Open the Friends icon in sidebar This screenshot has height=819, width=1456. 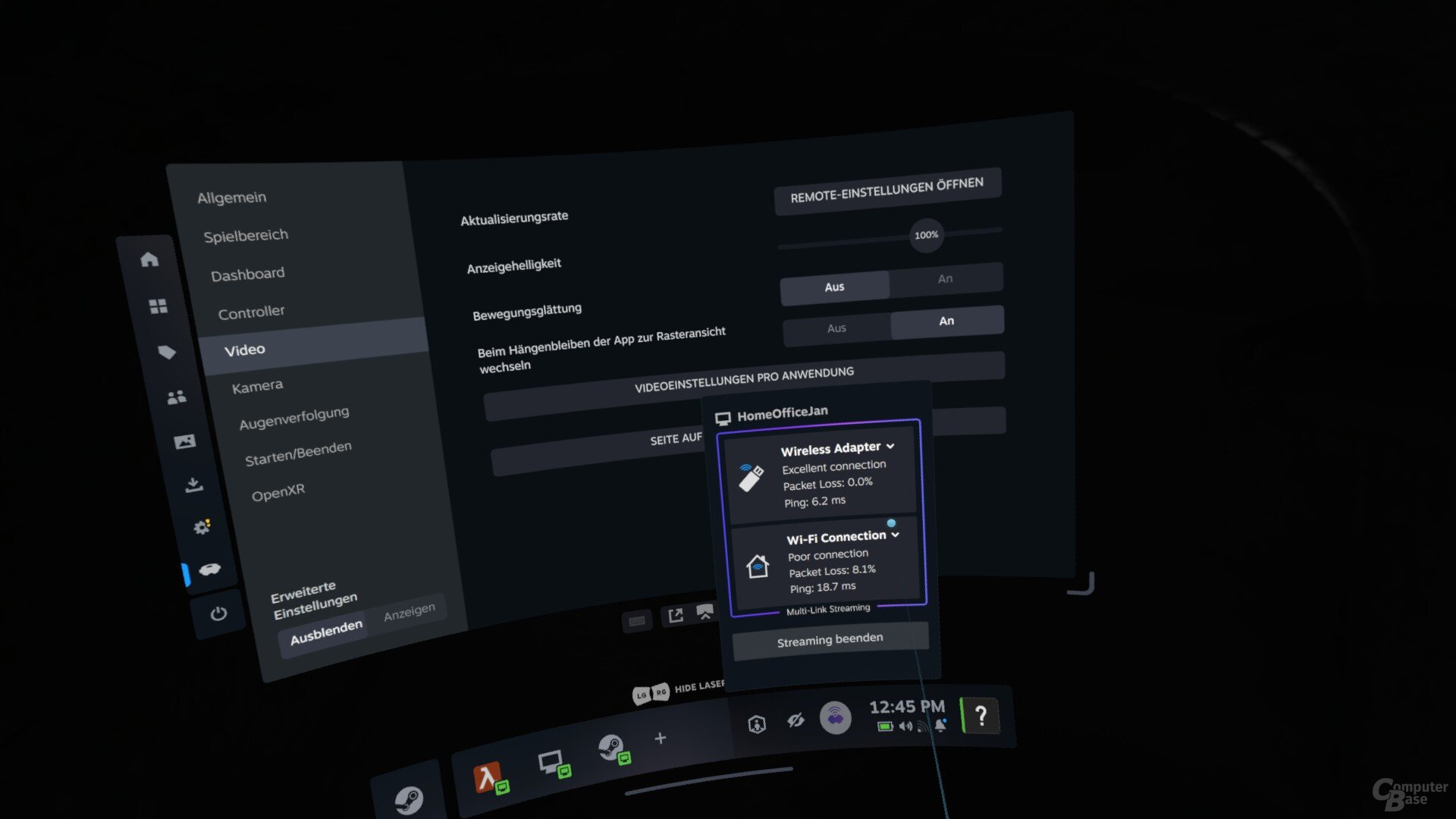tap(176, 397)
